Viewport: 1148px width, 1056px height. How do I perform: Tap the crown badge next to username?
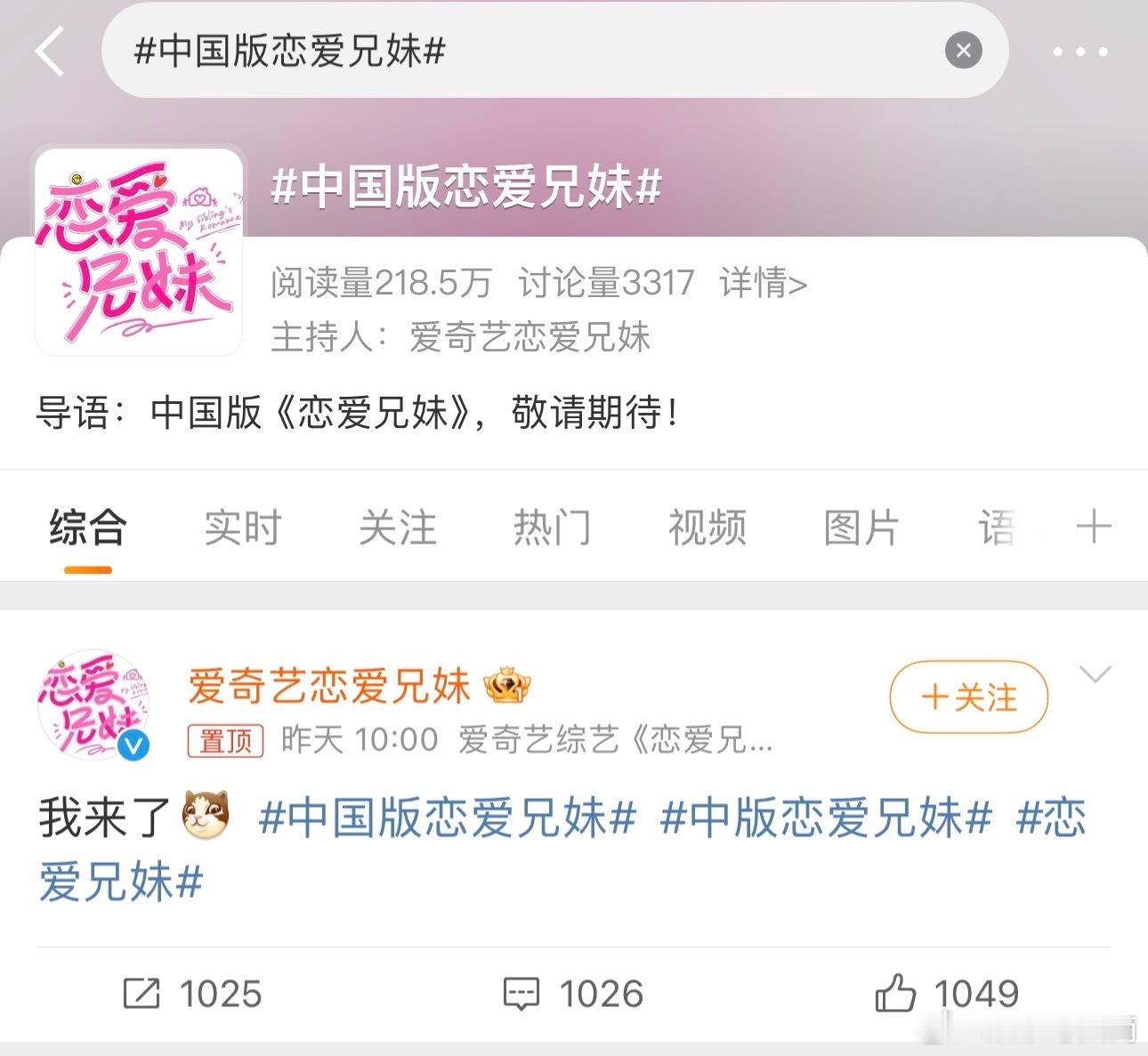507,685
